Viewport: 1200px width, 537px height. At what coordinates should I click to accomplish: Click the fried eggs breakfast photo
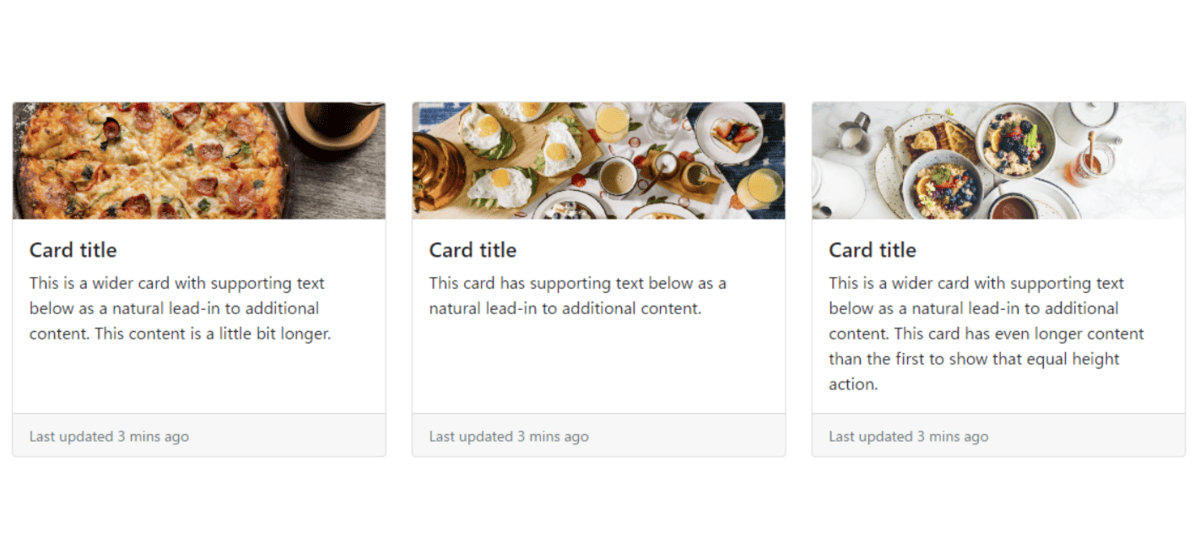click(x=599, y=161)
